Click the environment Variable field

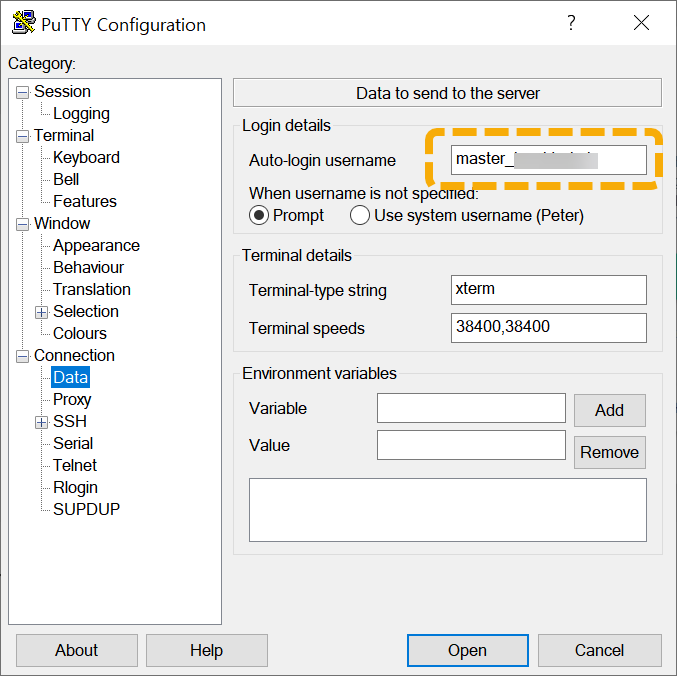click(471, 408)
